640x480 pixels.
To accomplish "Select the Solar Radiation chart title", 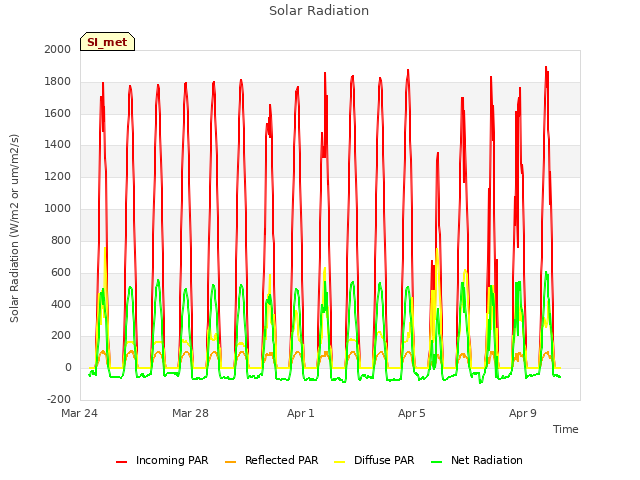I will 319,11.
